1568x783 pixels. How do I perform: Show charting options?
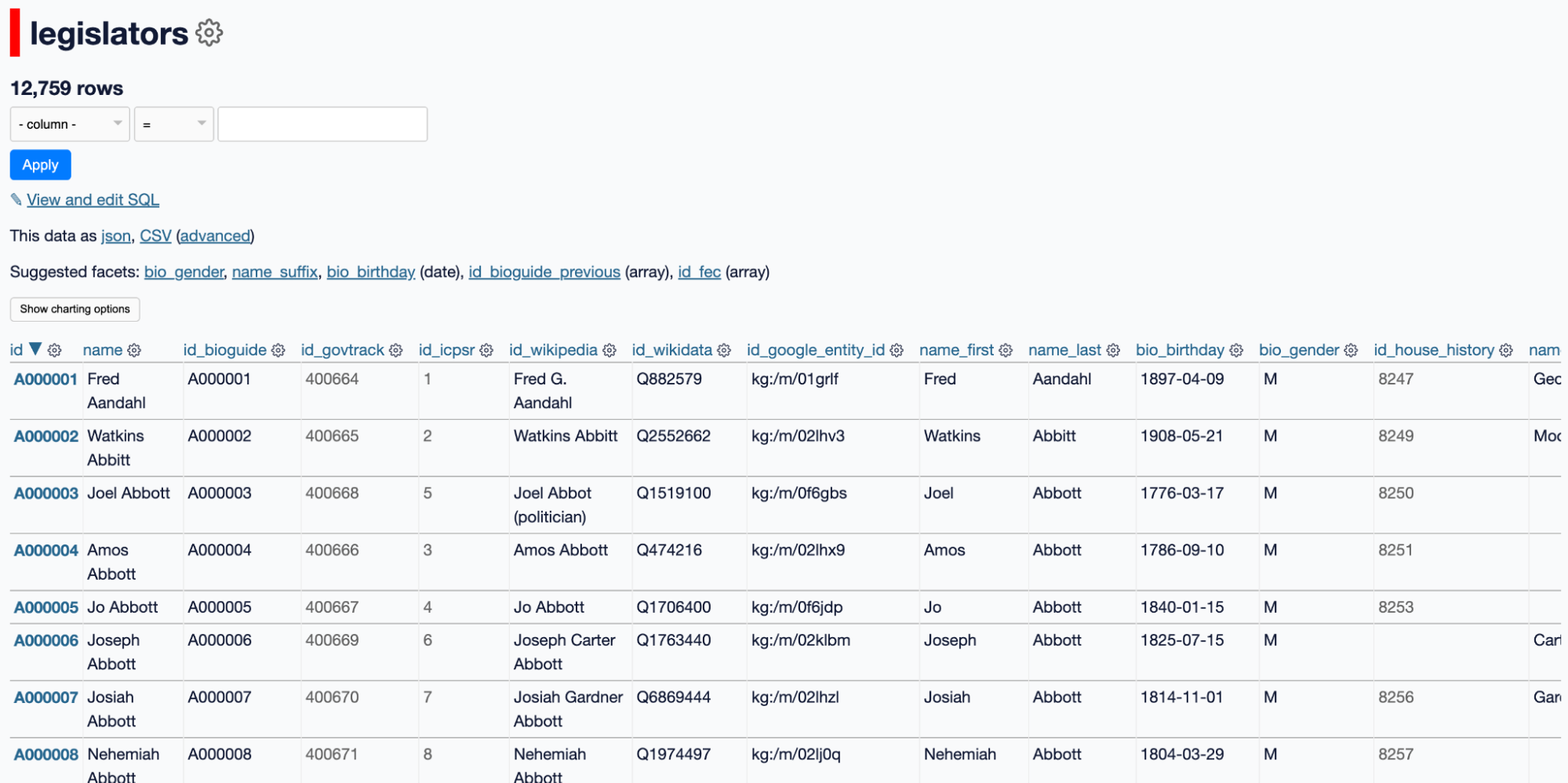75,309
